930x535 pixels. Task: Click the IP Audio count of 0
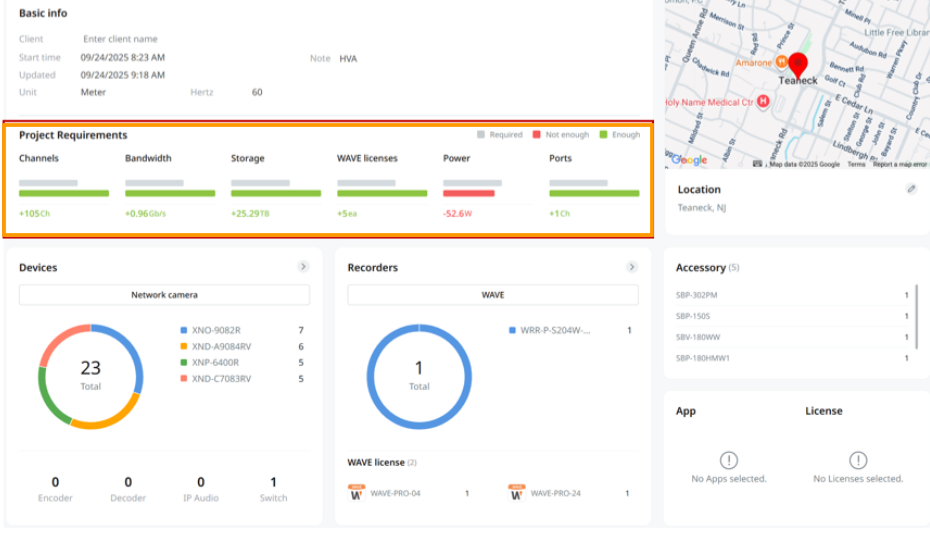[200, 482]
